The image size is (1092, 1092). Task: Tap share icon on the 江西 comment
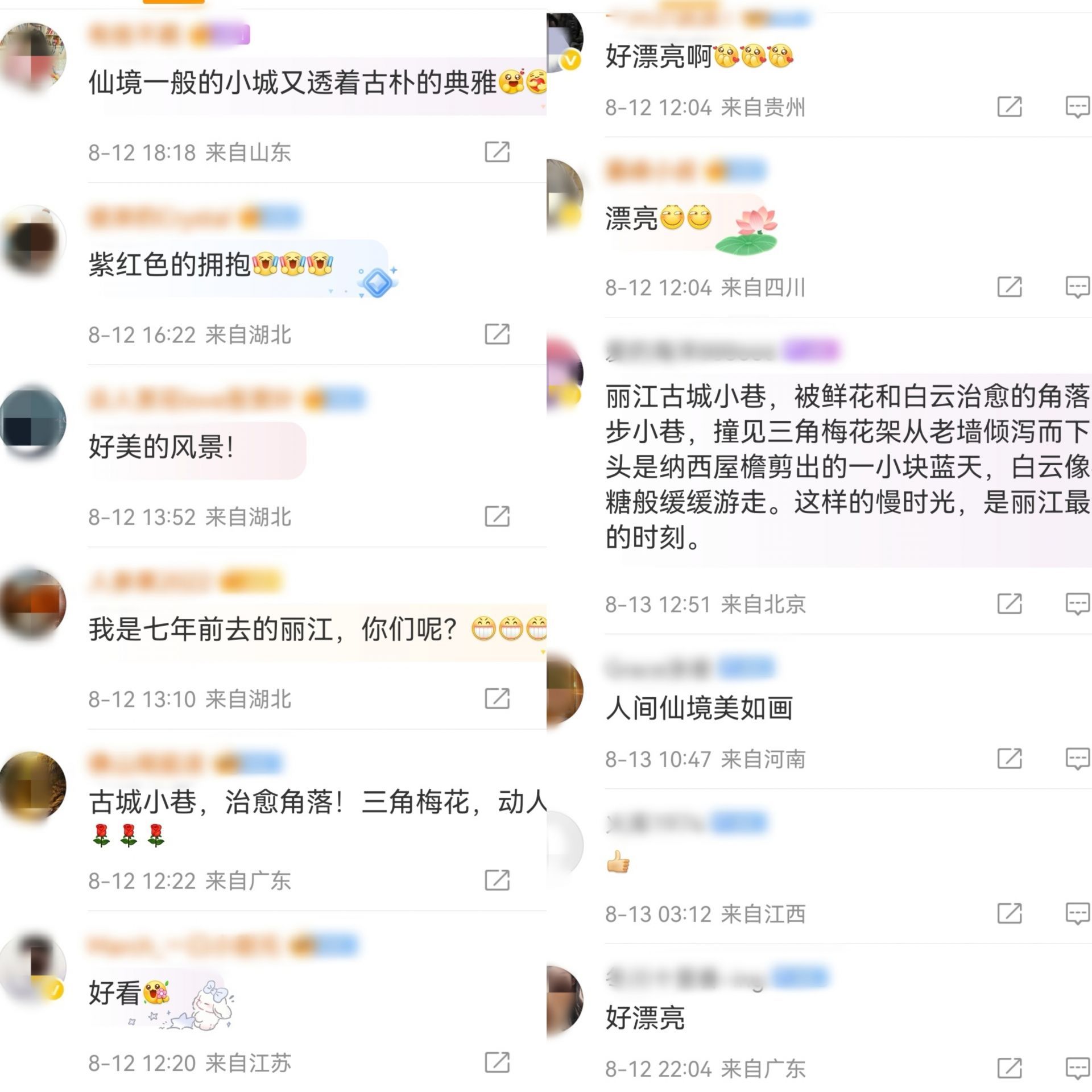[1010, 913]
